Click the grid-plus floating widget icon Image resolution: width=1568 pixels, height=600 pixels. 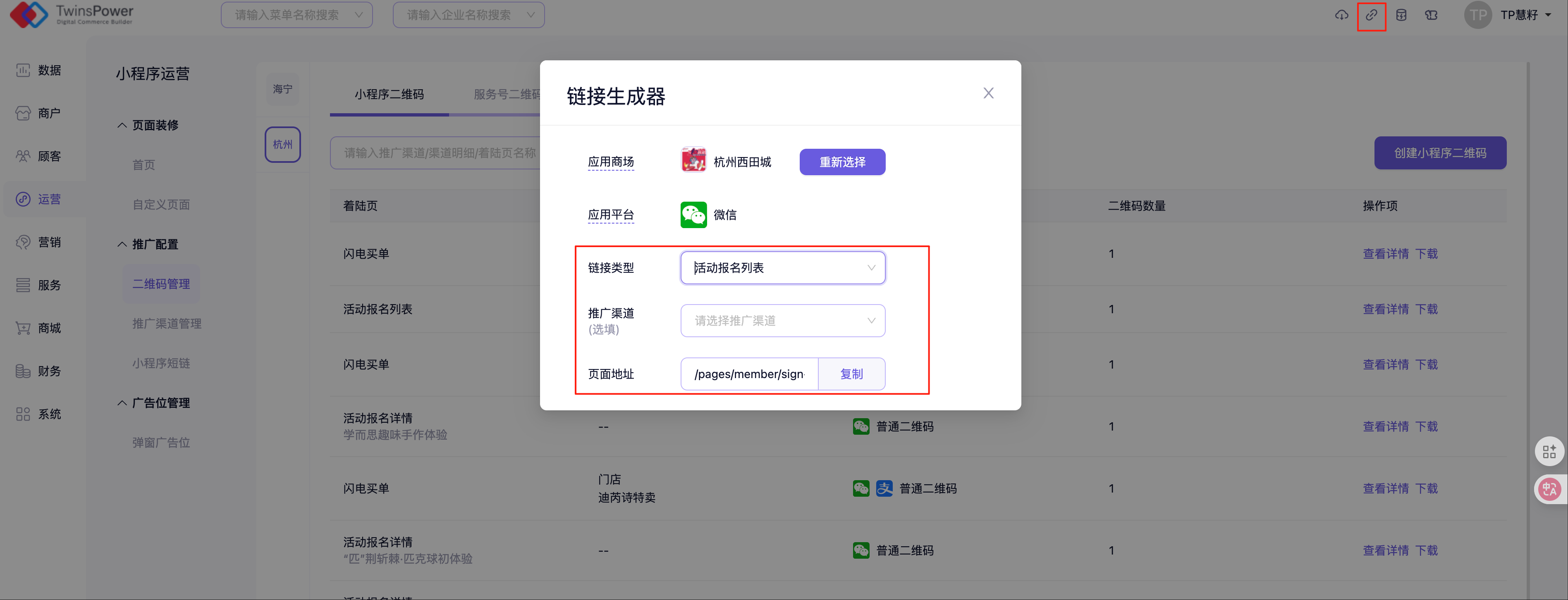pos(1549,452)
